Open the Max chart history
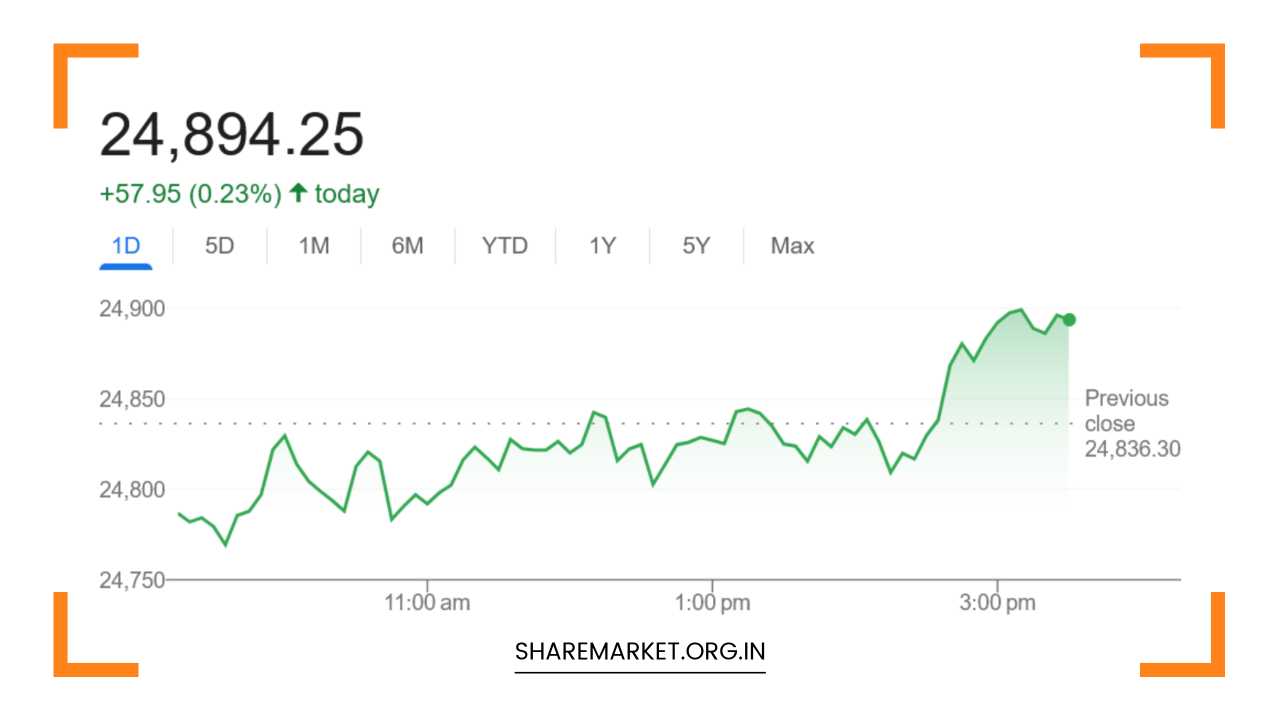The height and width of the screenshot is (720, 1280). pos(791,245)
